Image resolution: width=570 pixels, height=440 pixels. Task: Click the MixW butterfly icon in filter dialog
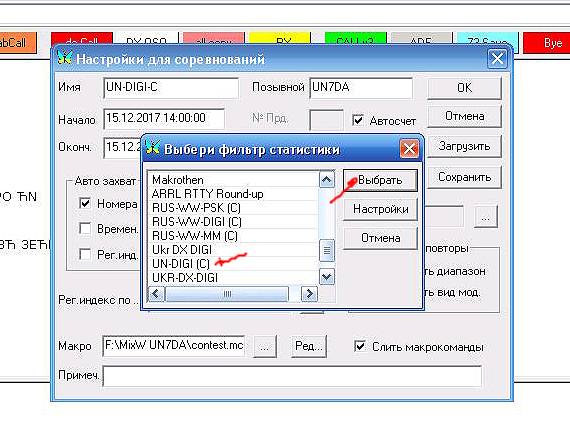coord(152,148)
